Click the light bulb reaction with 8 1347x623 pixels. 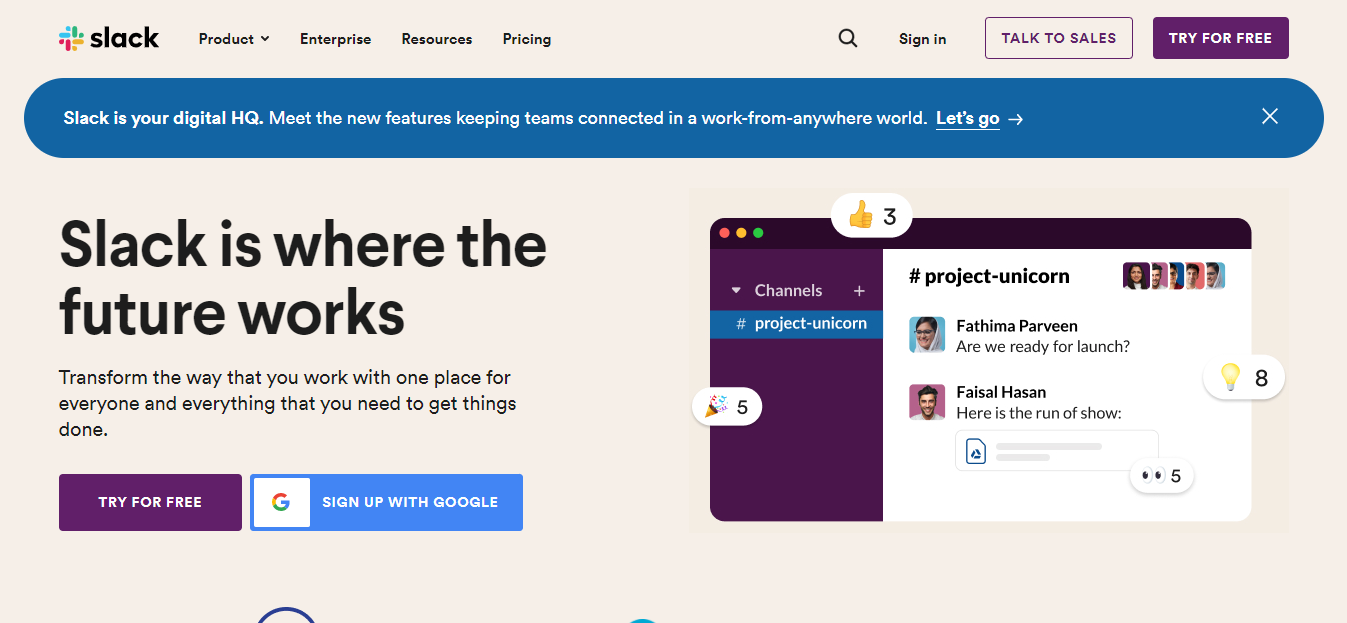click(1244, 377)
